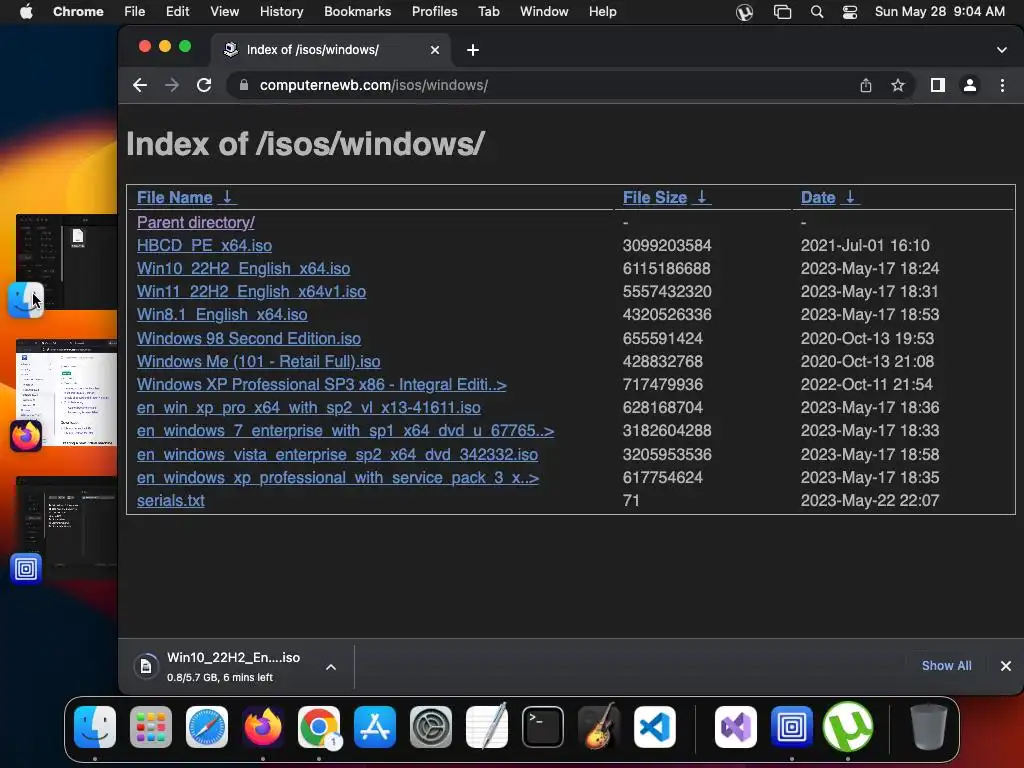Image resolution: width=1024 pixels, height=768 pixels.
Task: Click Show All downloads
Action: 946,665
